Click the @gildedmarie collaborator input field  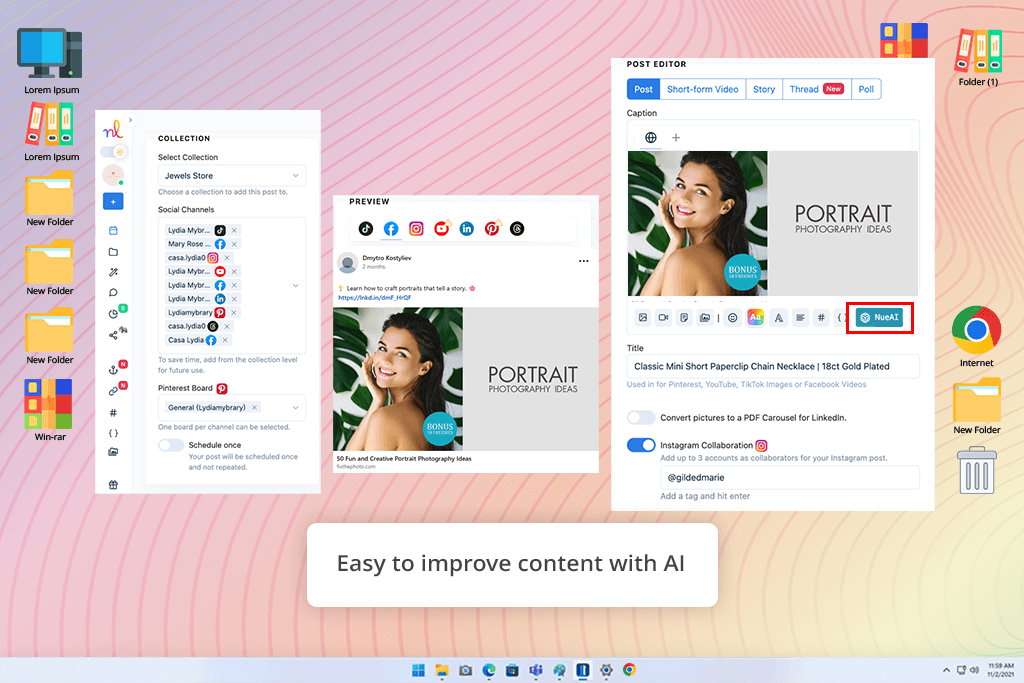pyautogui.click(x=790, y=477)
